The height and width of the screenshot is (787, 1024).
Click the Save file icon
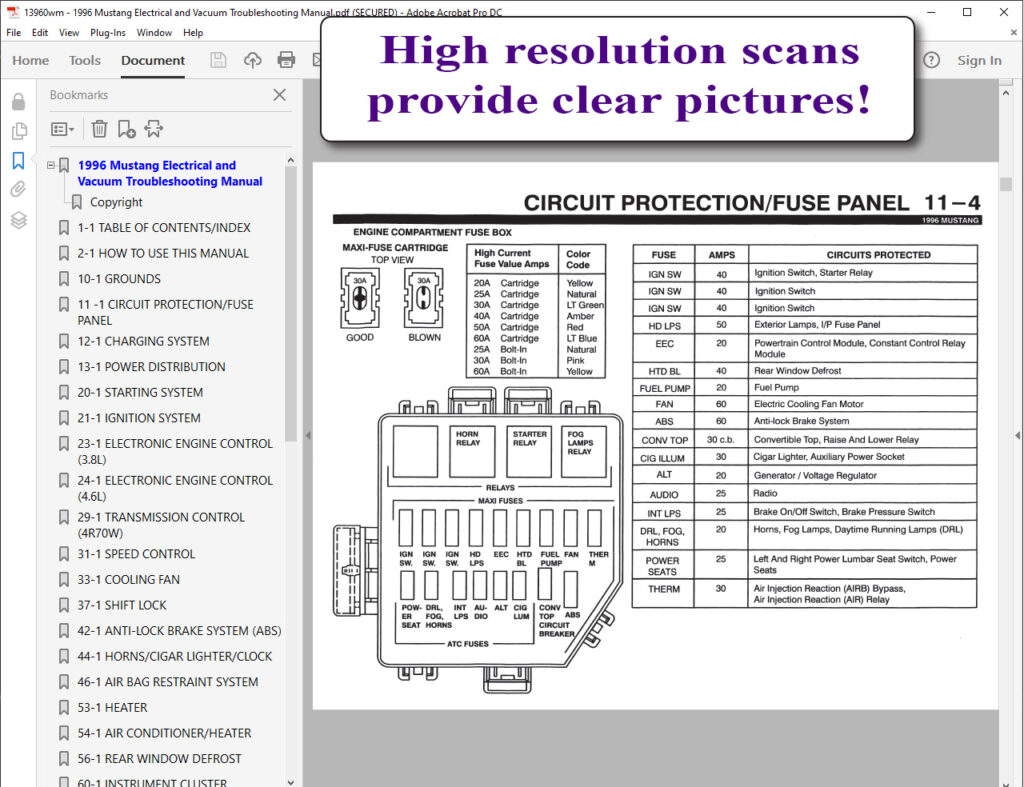(x=218, y=60)
